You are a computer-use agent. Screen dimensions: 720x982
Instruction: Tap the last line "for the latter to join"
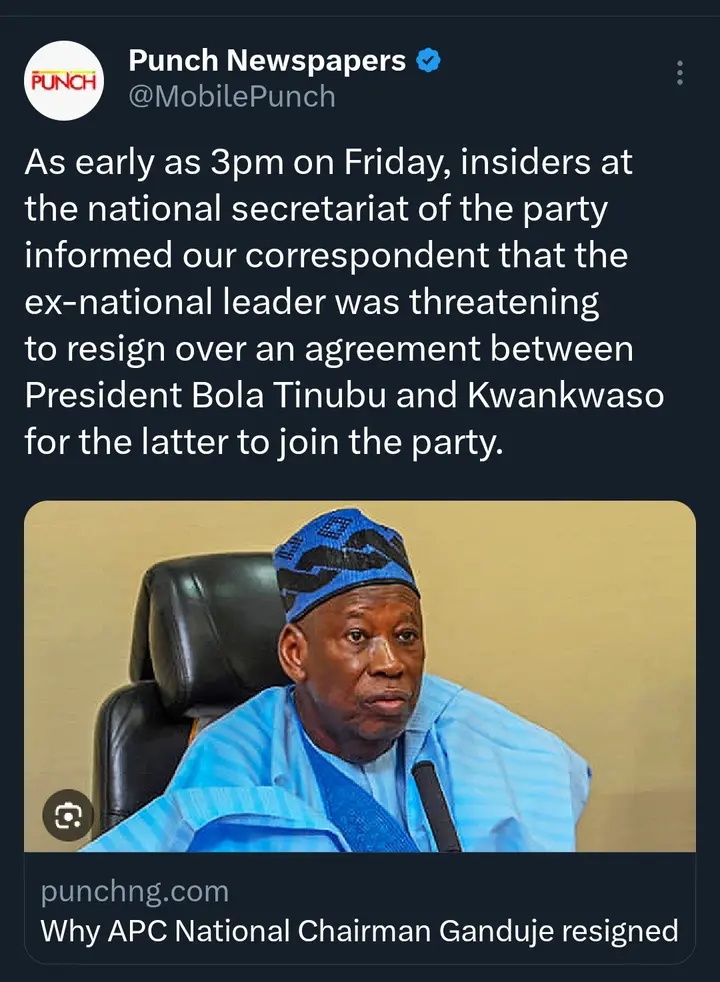pos(260,441)
